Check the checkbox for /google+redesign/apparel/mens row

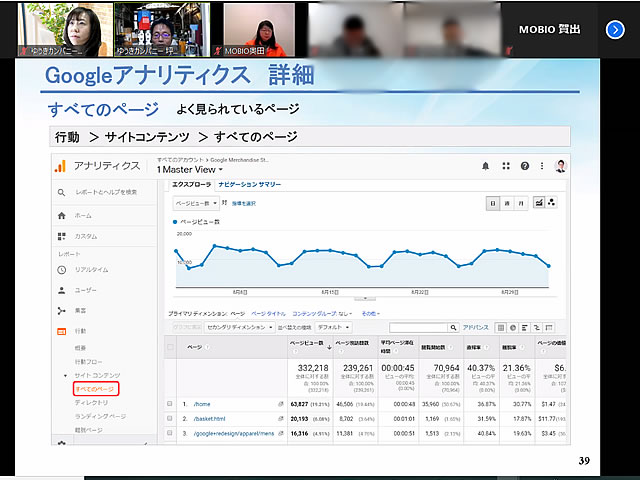(x=170, y=433)
